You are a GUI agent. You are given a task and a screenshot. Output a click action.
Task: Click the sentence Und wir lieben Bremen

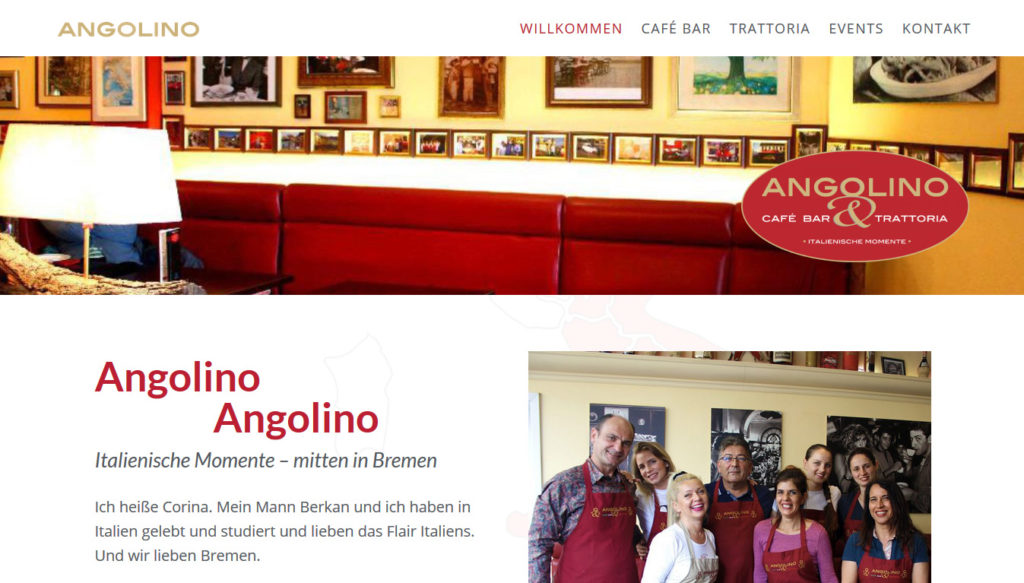[177, 556]
